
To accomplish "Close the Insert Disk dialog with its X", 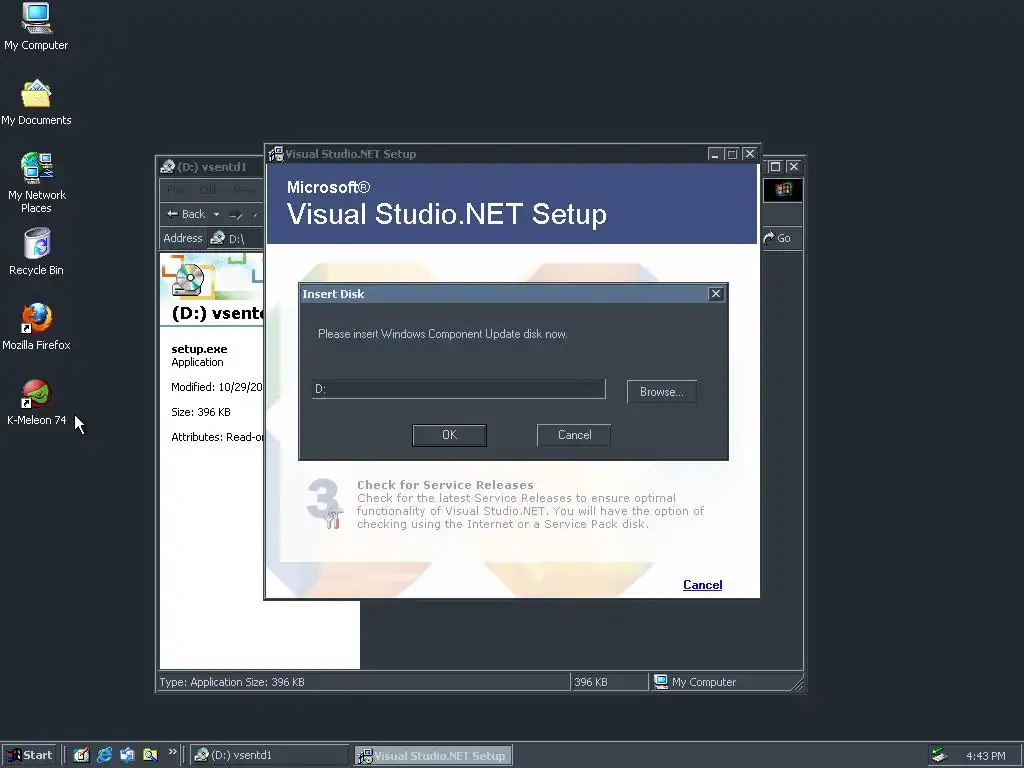I will (x=716, y=294).
